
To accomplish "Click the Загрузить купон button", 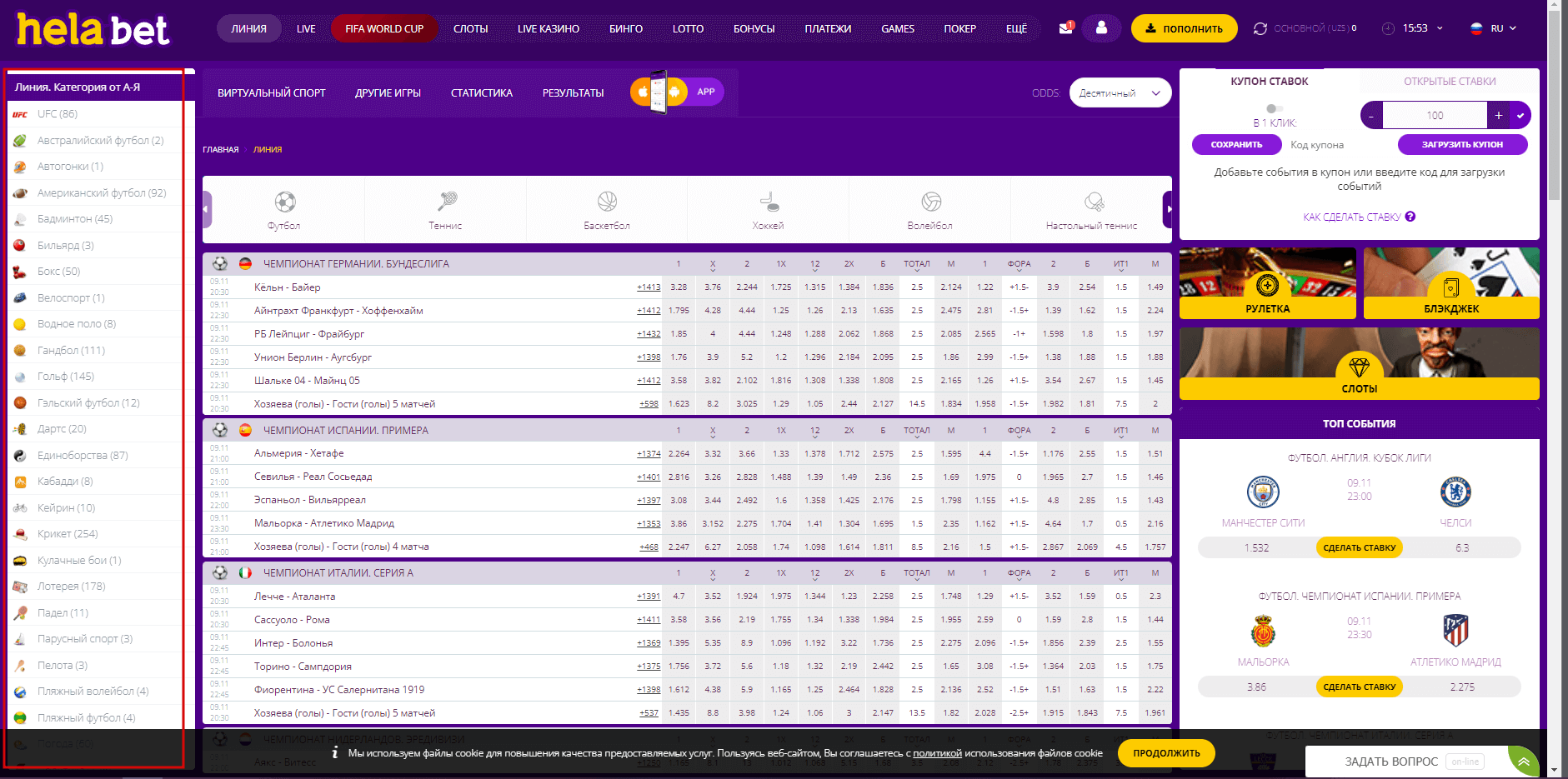I will 1462,145.
